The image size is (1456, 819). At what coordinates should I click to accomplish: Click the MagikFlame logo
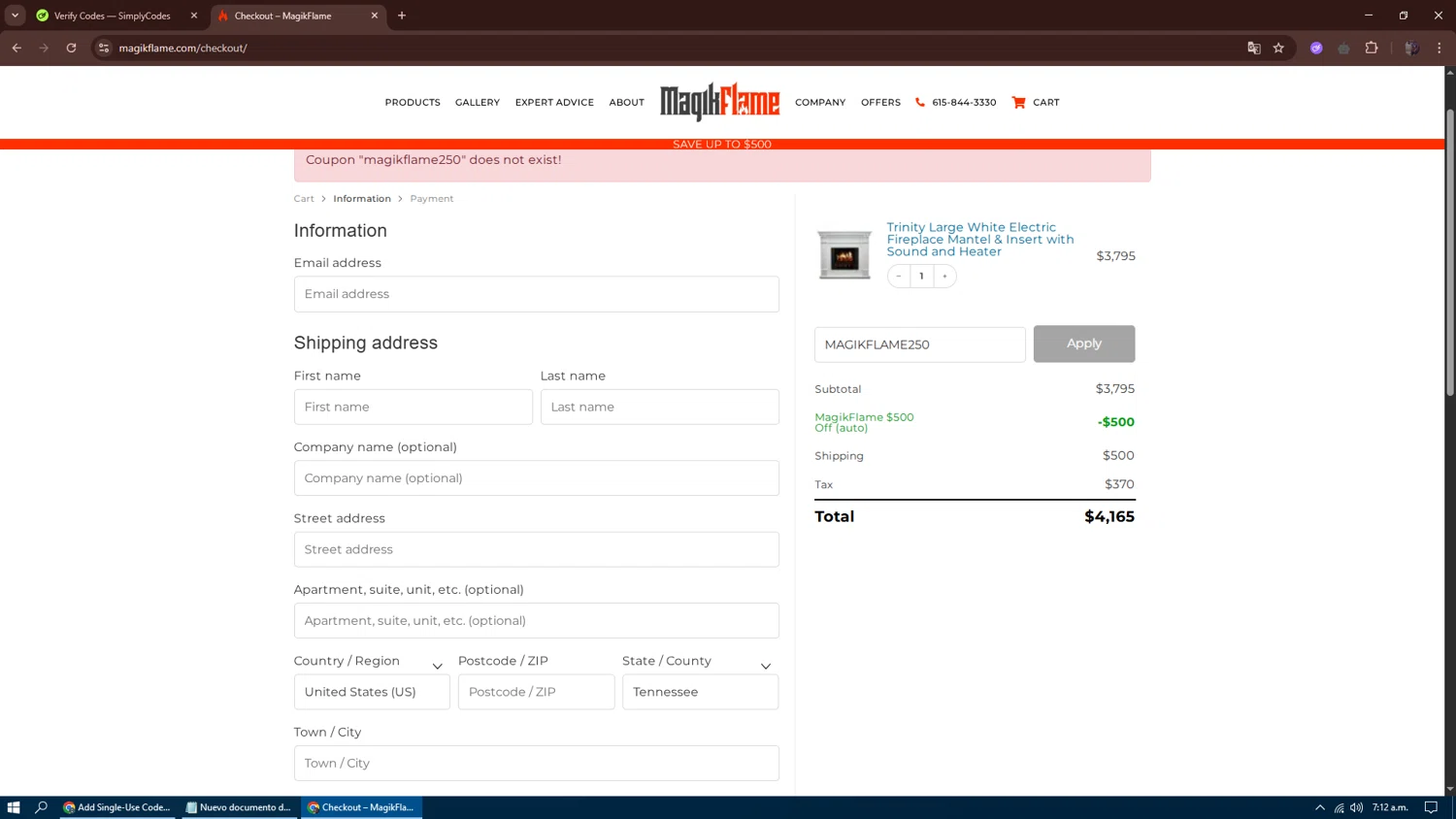click(719, 102)
